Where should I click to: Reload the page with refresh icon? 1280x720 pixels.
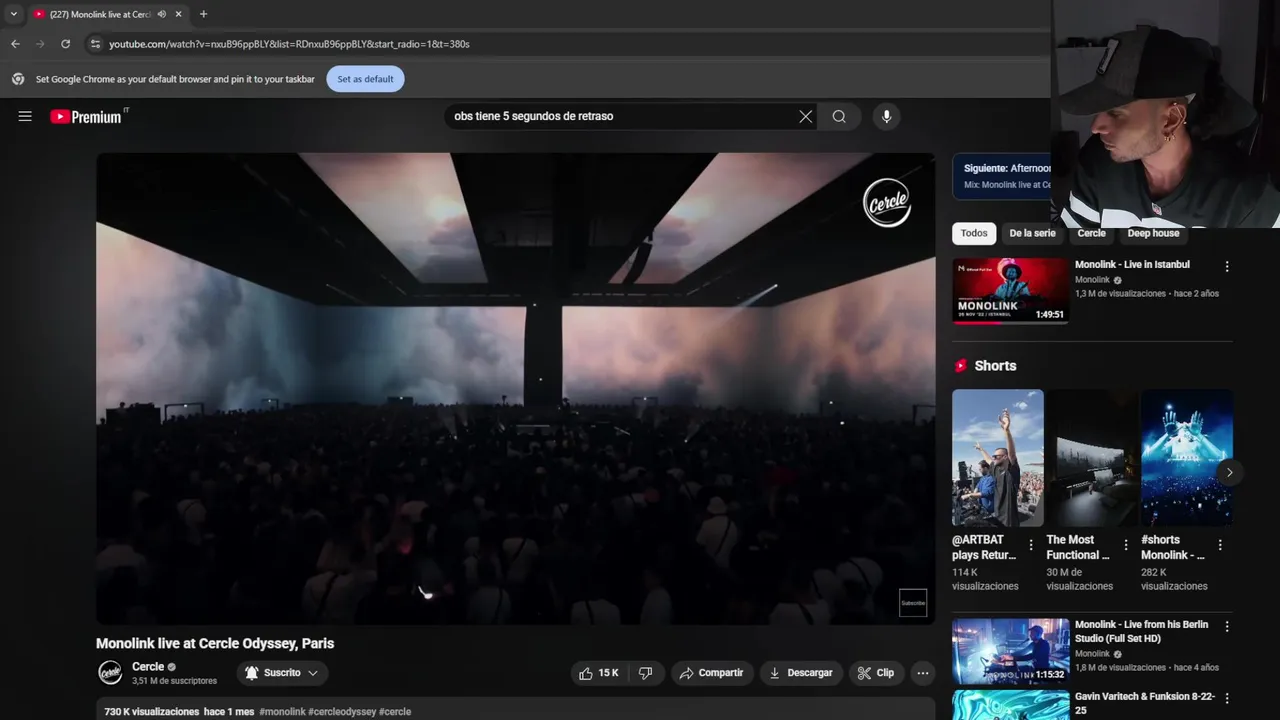tap(65, 44)
